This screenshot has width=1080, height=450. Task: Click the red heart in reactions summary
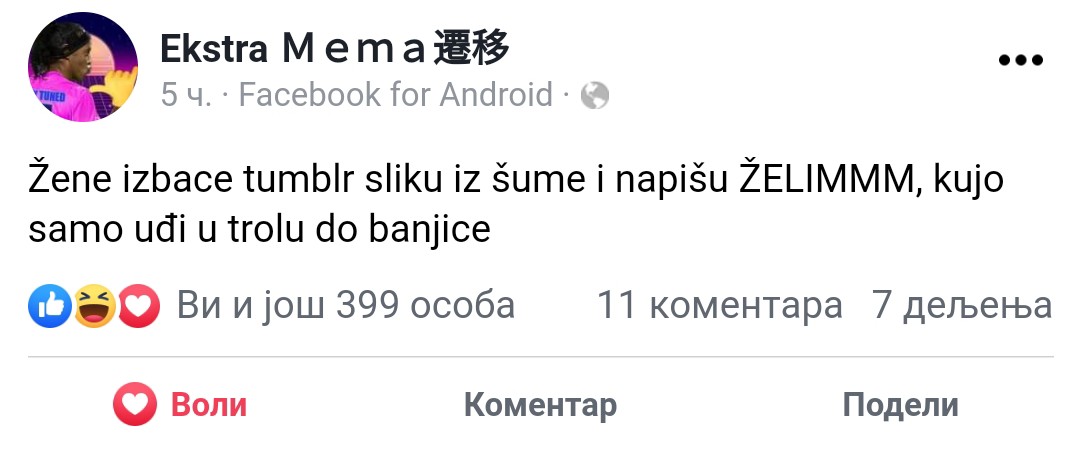click(x=138, y=305)
